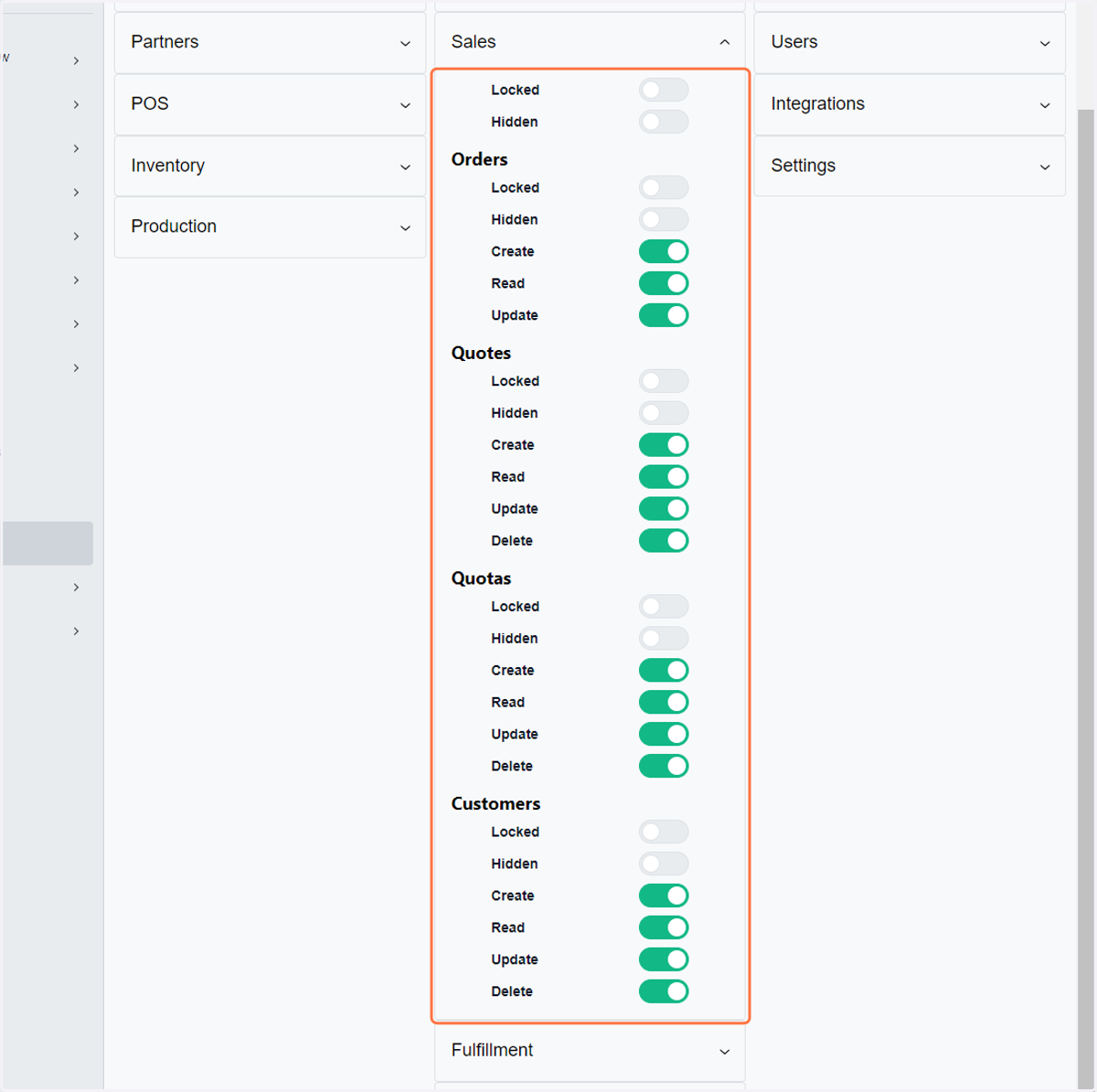This screenshot has height=1092, width=1097.
Task: Toggle the topmost Sales Locked switch
Action: tap(664, 90)
